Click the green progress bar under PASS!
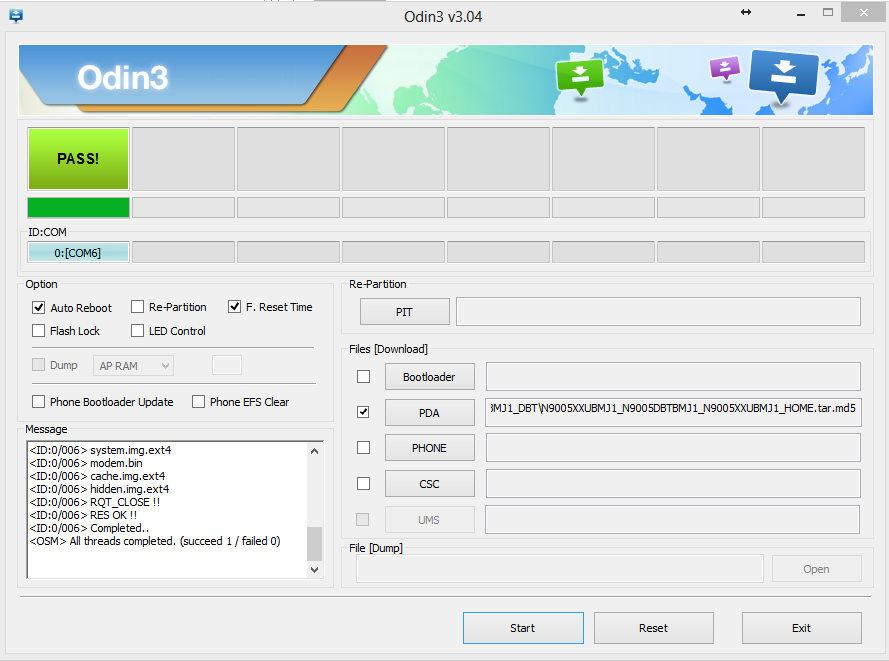The image size is (889, 661). click(78, 207)
